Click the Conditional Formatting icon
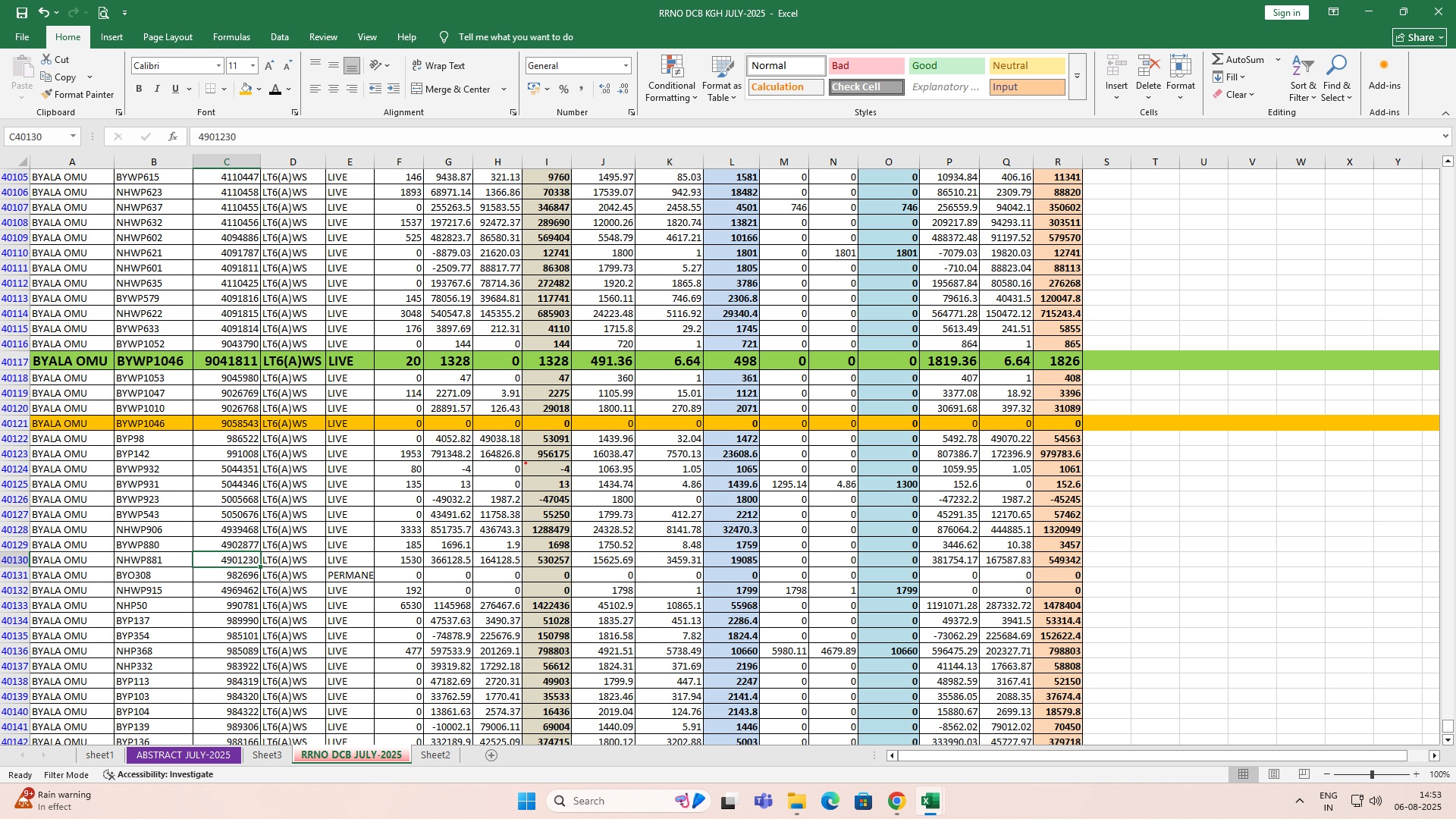 tap(671, 67)
